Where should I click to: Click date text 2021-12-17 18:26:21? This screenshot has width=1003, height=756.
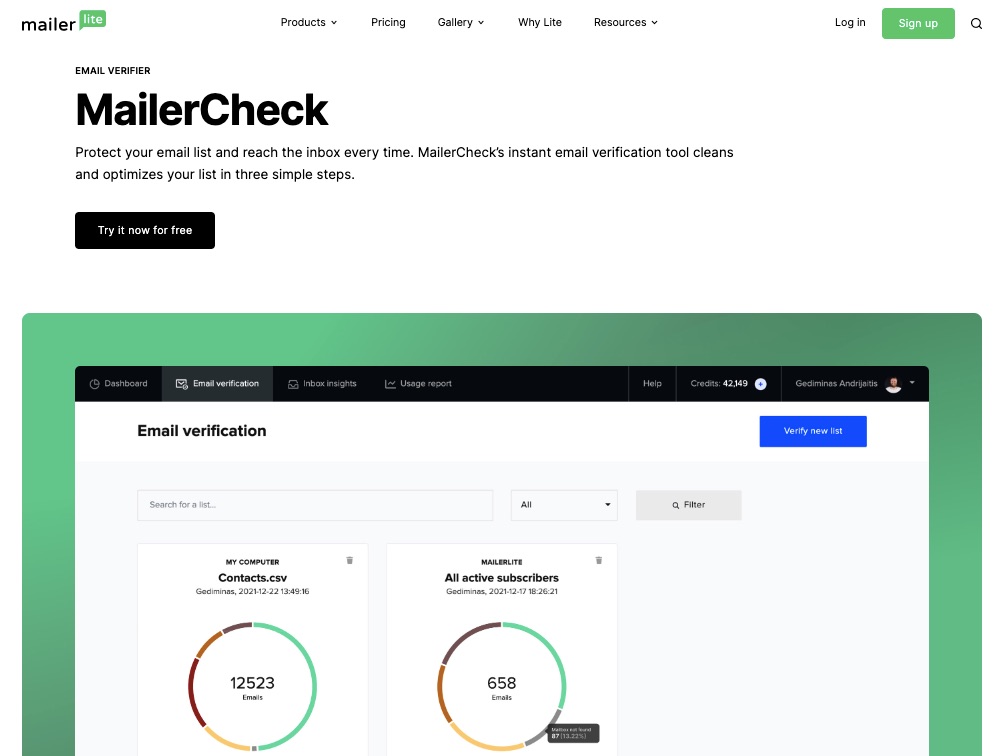coord(523,592)
